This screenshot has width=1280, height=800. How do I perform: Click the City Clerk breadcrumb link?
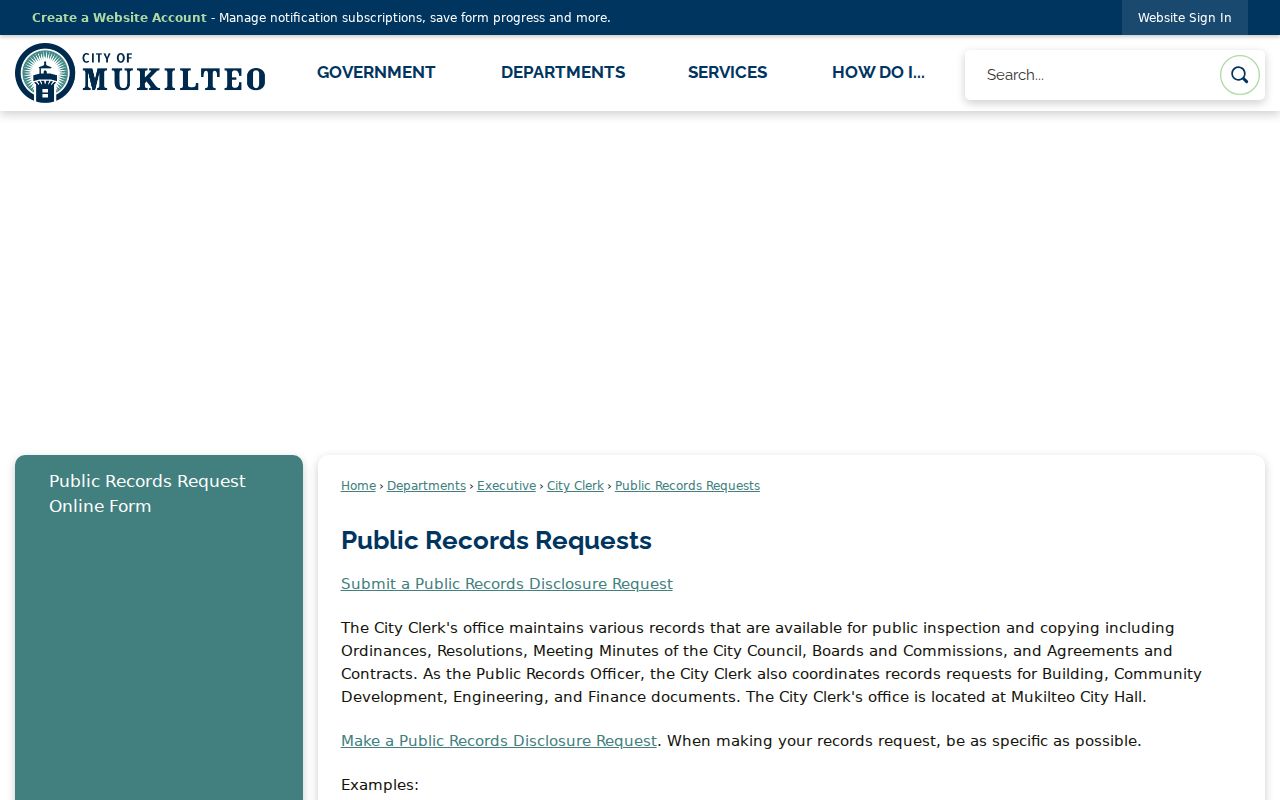click(x=575, y=486)
